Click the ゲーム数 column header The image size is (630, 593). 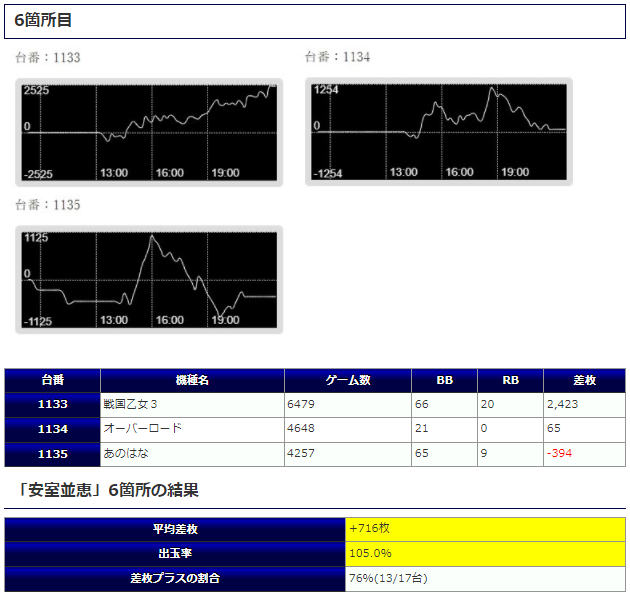[x=347, y=381]
